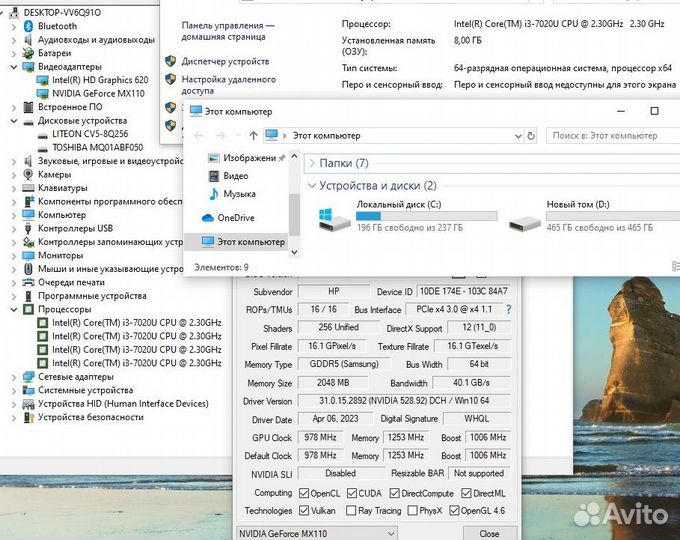Click the OneDrive cloud icon in Explorer

pyautogui.click(x=208, y=218)
